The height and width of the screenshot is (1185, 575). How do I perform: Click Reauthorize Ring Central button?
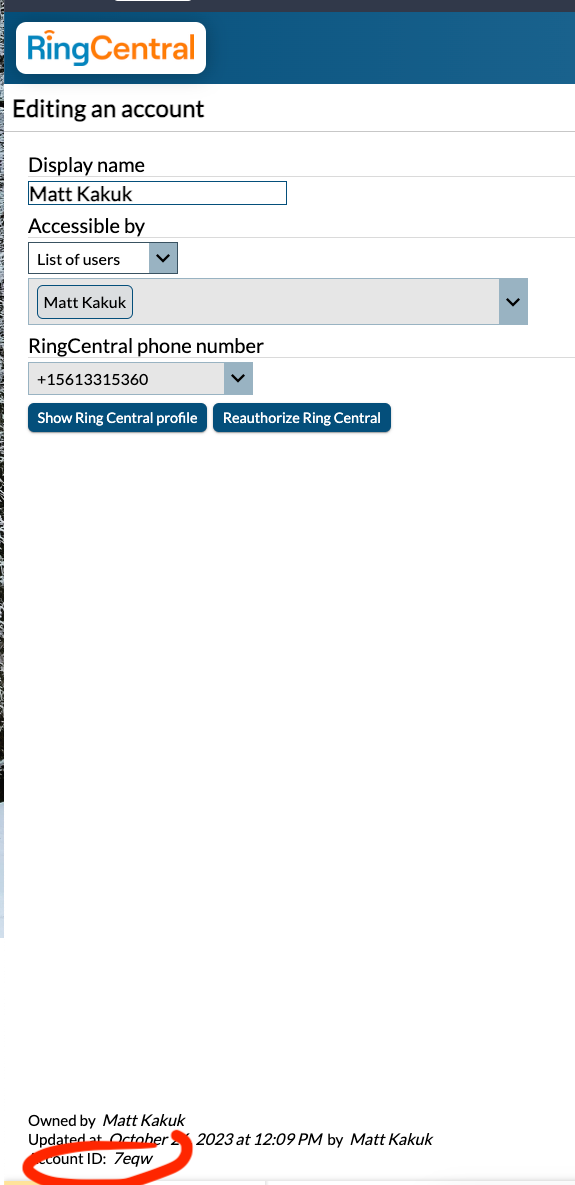pyautogui.click(x=301, y=418)
